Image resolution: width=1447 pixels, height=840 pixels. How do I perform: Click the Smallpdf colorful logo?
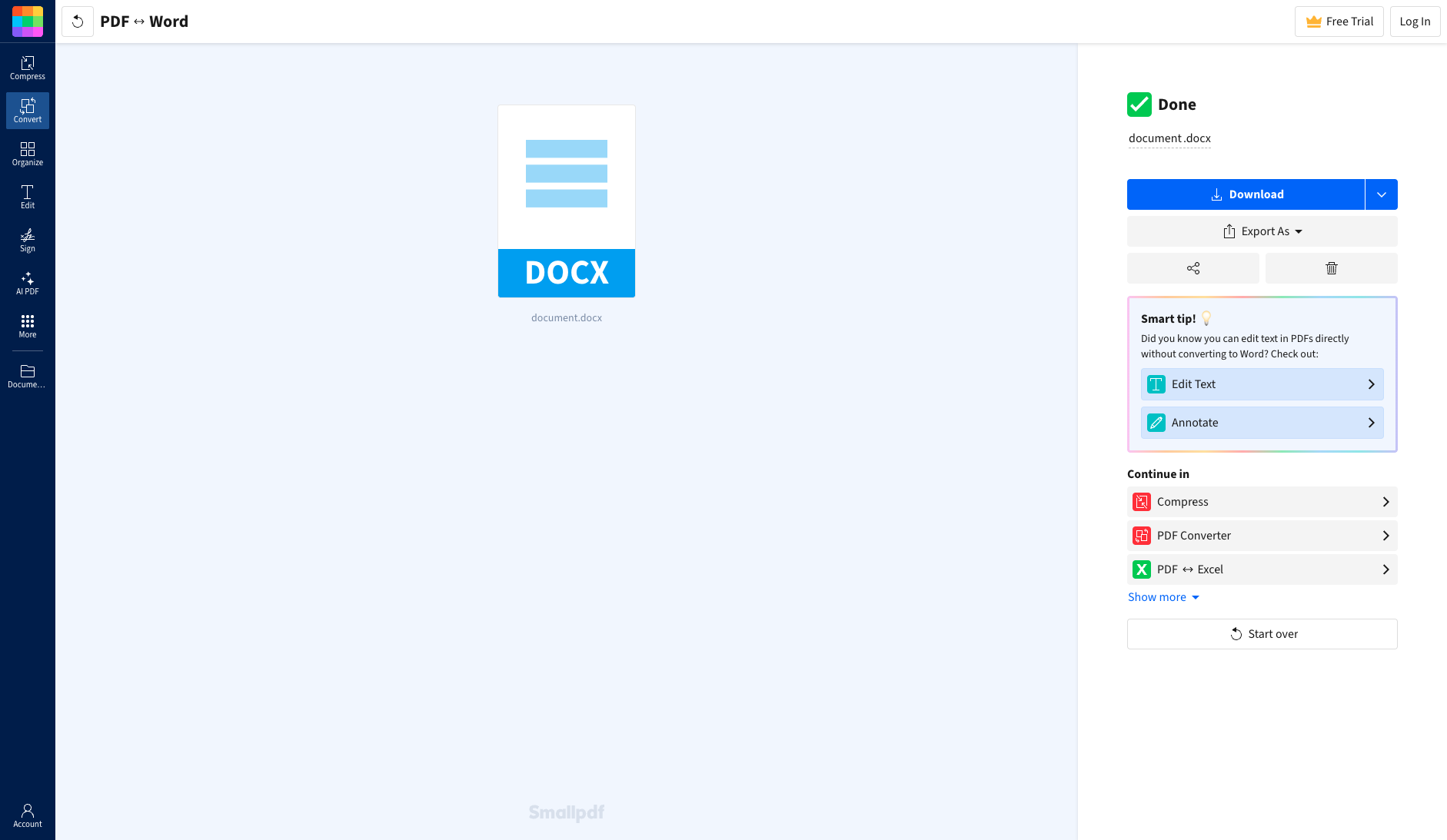28,22
